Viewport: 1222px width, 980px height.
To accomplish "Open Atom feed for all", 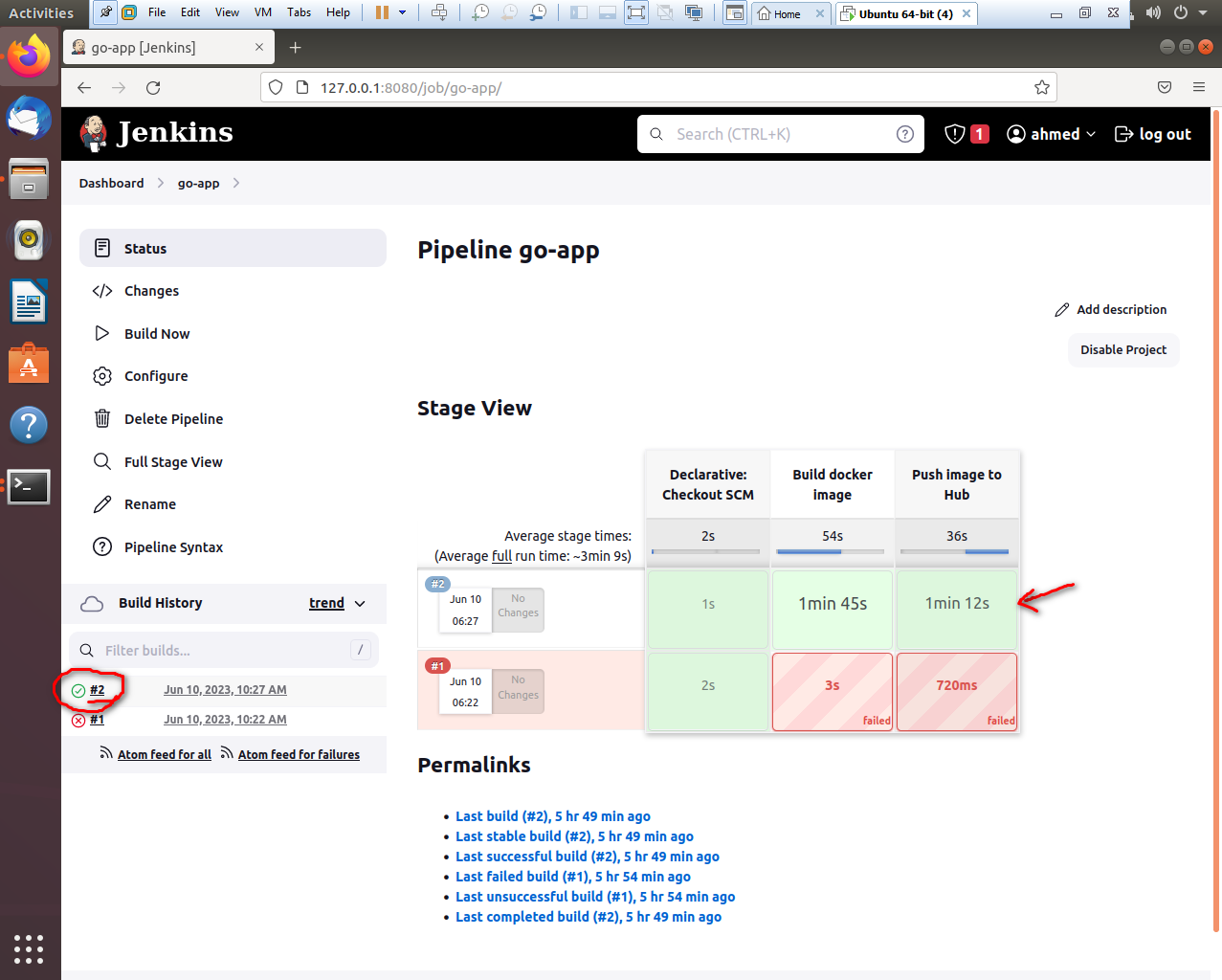I will tap(165, 754).
